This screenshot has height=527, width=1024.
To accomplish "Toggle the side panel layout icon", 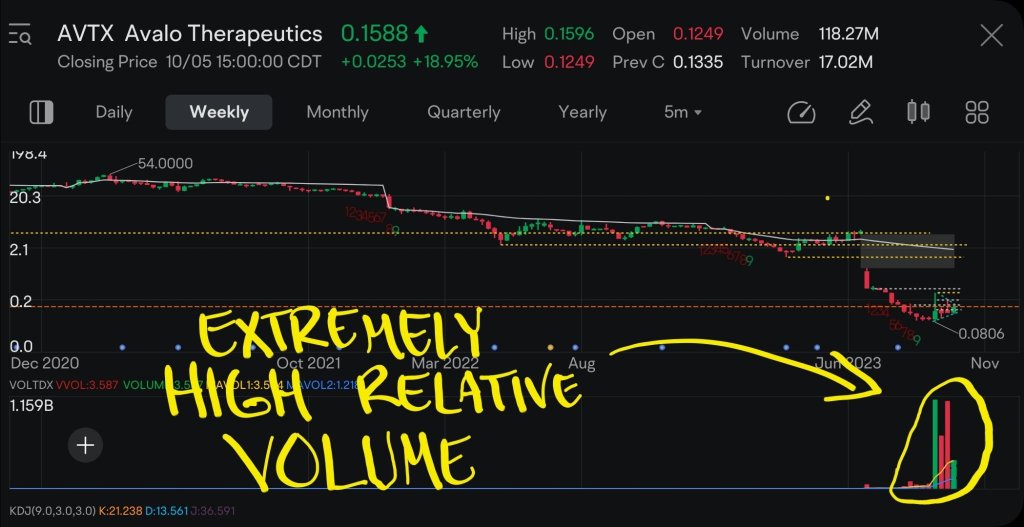I will (41, 112).
